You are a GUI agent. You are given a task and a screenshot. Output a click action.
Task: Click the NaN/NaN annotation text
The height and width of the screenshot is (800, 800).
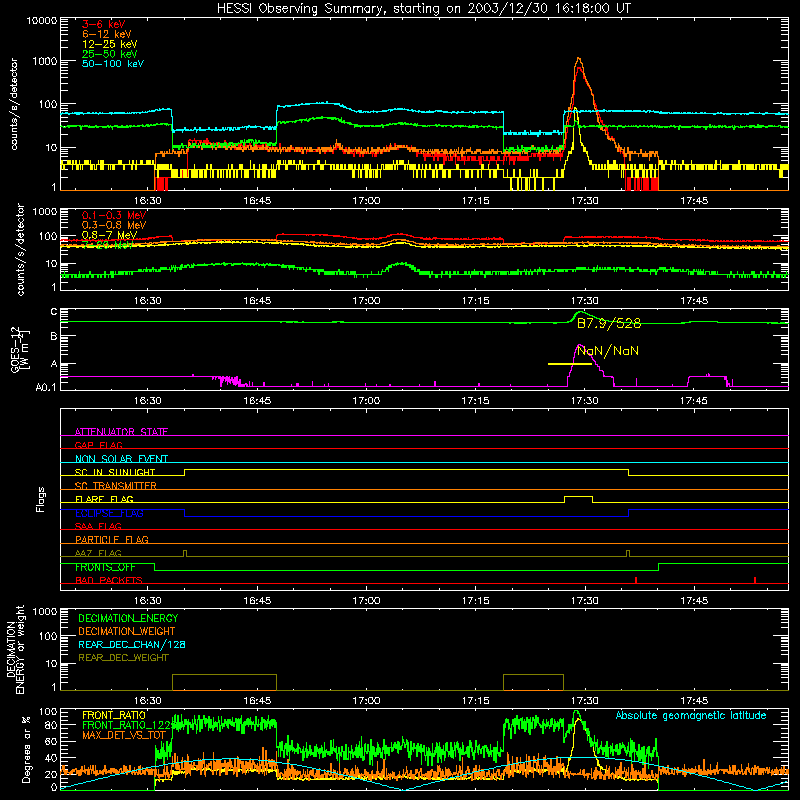(x=608, y=351)
